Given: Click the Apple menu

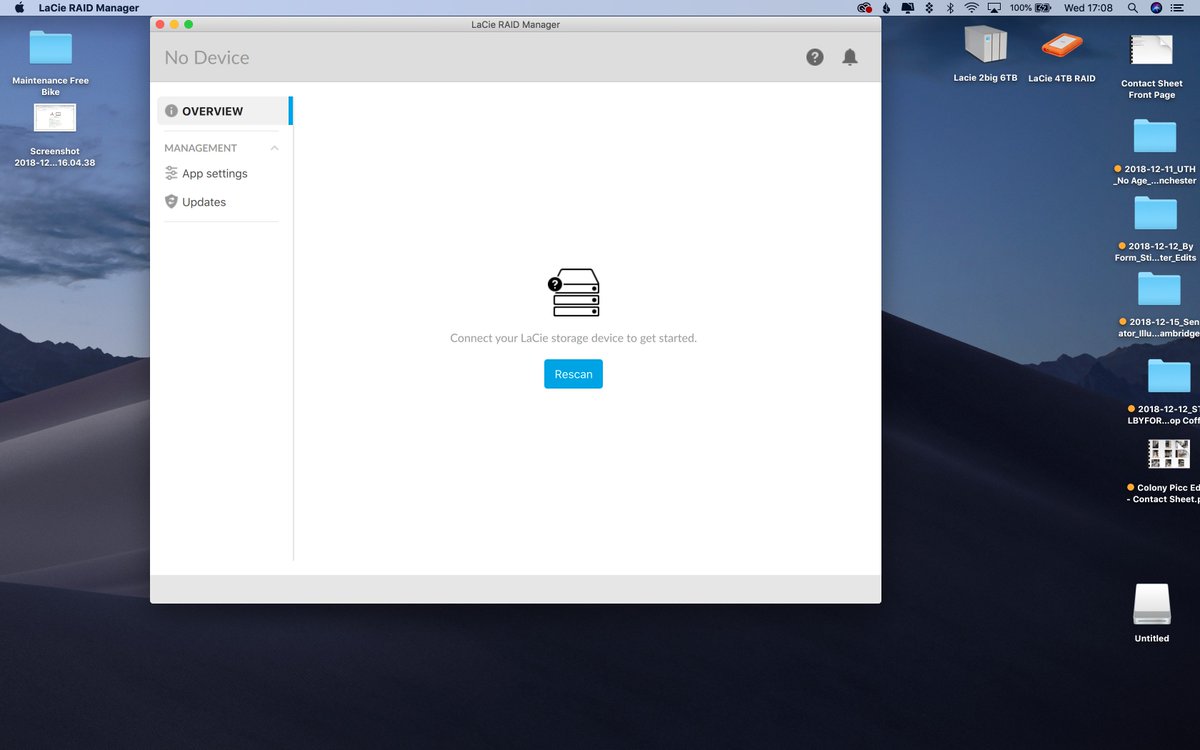Looking at the screenshot, I should pyautogui.click(x=18, y=7).
